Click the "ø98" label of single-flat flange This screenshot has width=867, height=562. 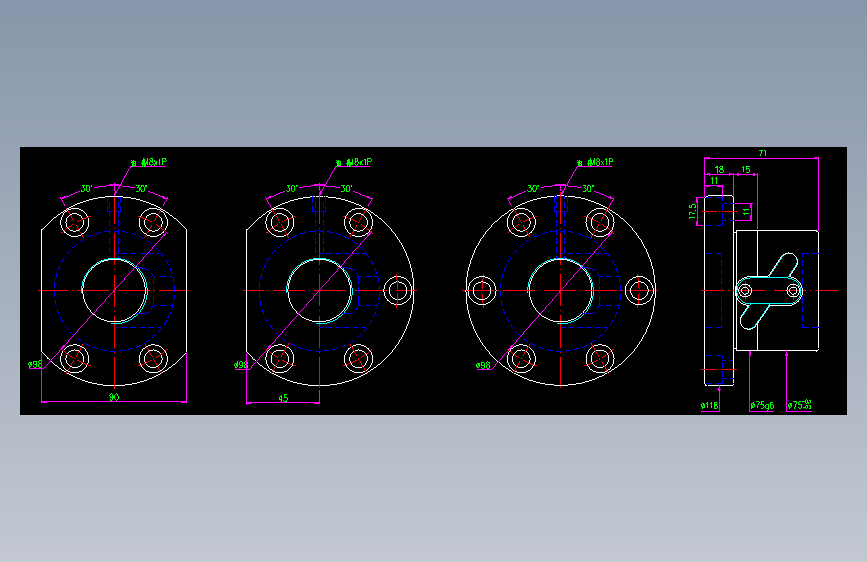(241, 365)
